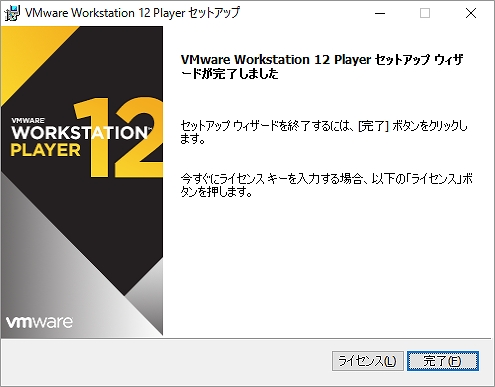Click the heading text ending 'ウィザードが完了しました'

click(x=322, y=66)
